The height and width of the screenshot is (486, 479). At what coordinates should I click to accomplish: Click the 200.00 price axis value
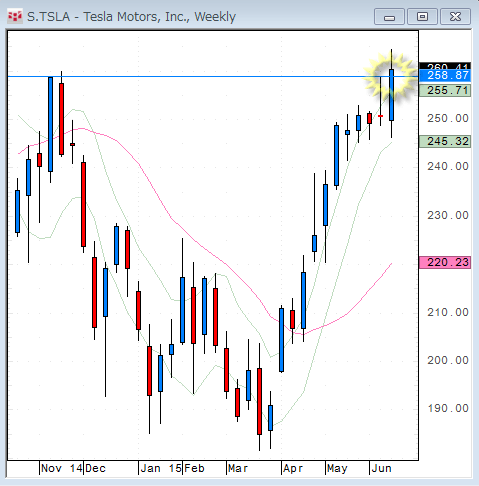click(x=448, y=360)
